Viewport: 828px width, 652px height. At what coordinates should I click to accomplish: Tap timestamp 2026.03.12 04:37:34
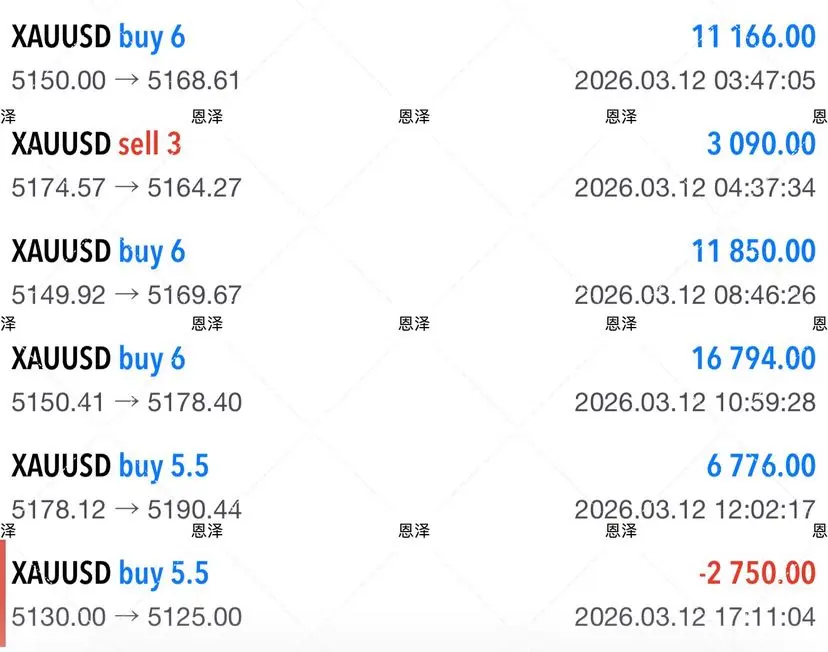tap(694, 187)
